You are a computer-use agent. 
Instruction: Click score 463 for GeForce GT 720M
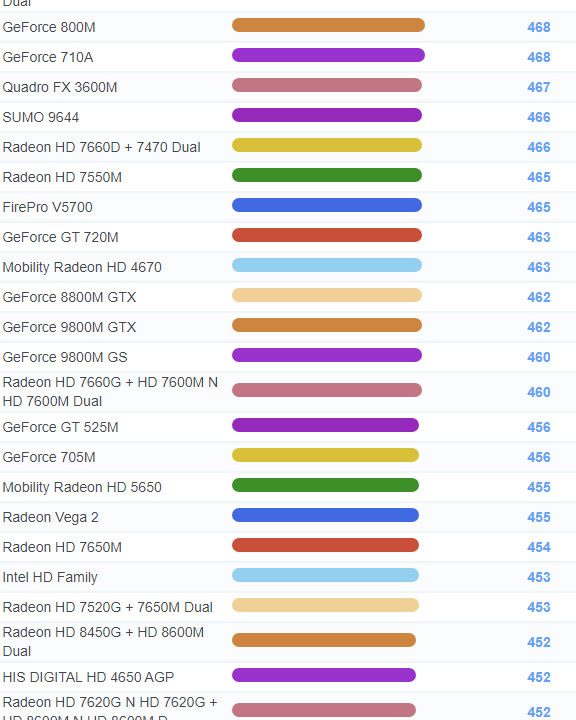539,237
